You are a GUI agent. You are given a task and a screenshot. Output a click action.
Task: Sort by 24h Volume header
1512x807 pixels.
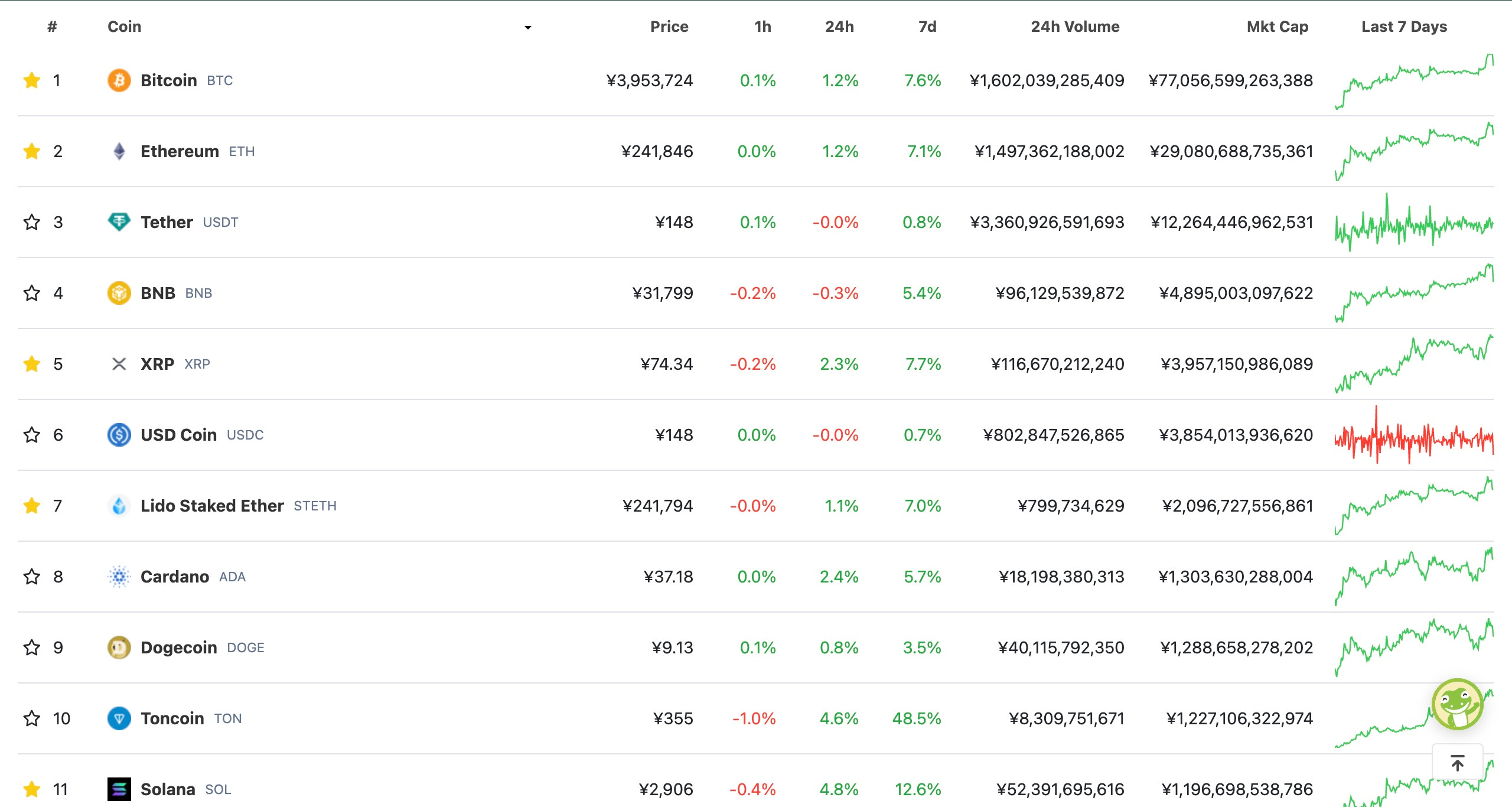1075,27
